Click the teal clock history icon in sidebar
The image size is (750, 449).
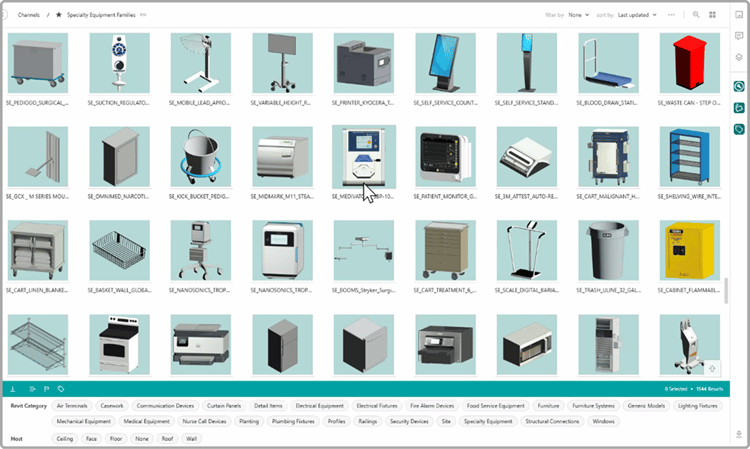pyautogui.click(x=739, y=87)
